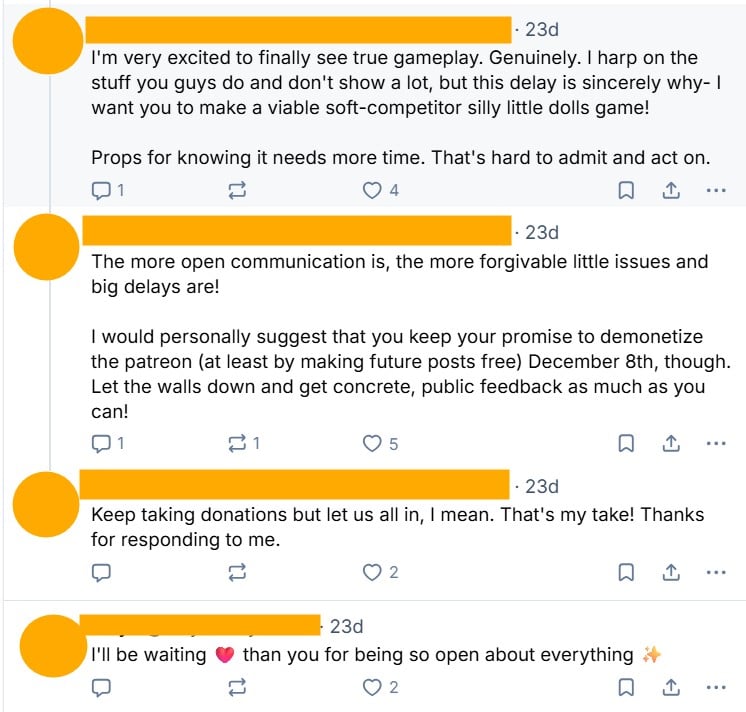Share the 'Keep taking donations' post

coord(672,572)
